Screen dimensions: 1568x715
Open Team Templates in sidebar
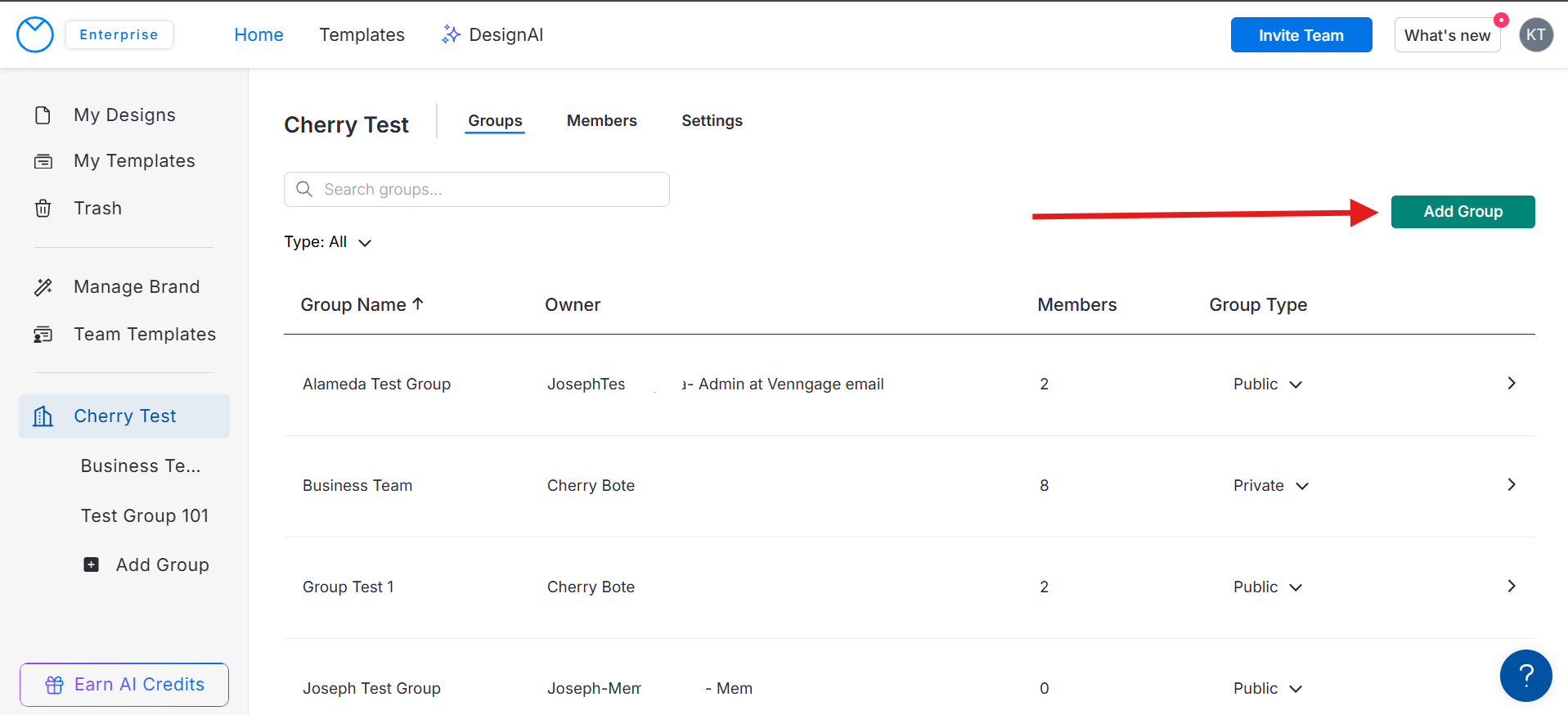point(124,335)
